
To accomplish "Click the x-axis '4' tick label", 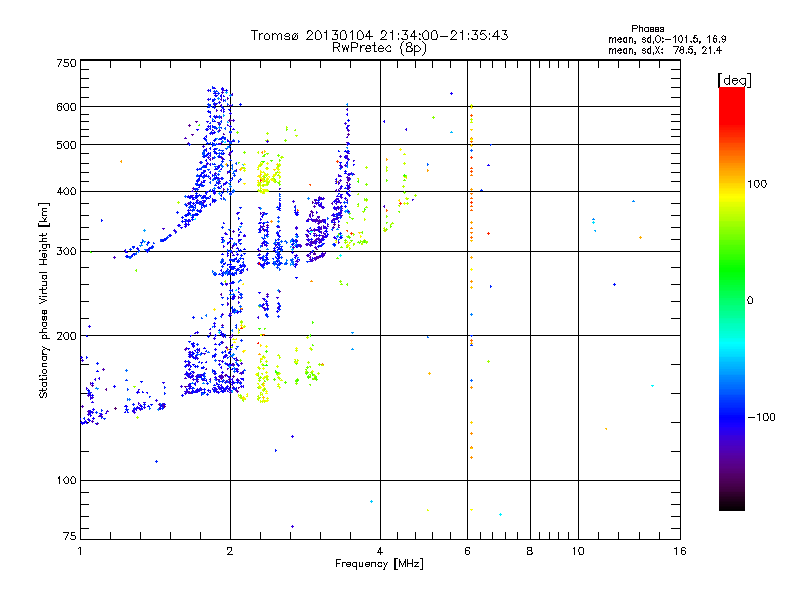I will click(380, 551).
